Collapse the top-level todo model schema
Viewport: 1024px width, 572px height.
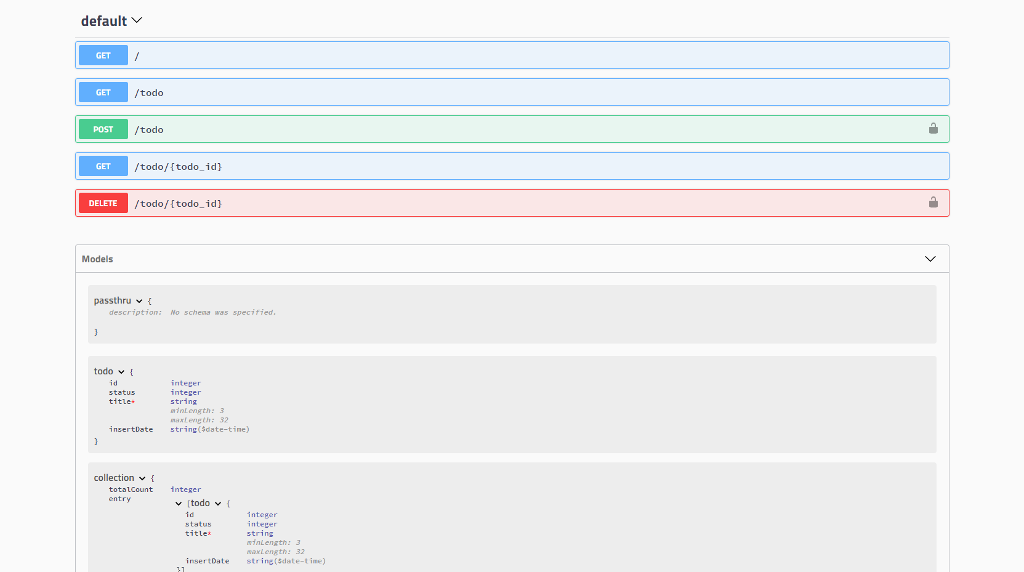121,372
